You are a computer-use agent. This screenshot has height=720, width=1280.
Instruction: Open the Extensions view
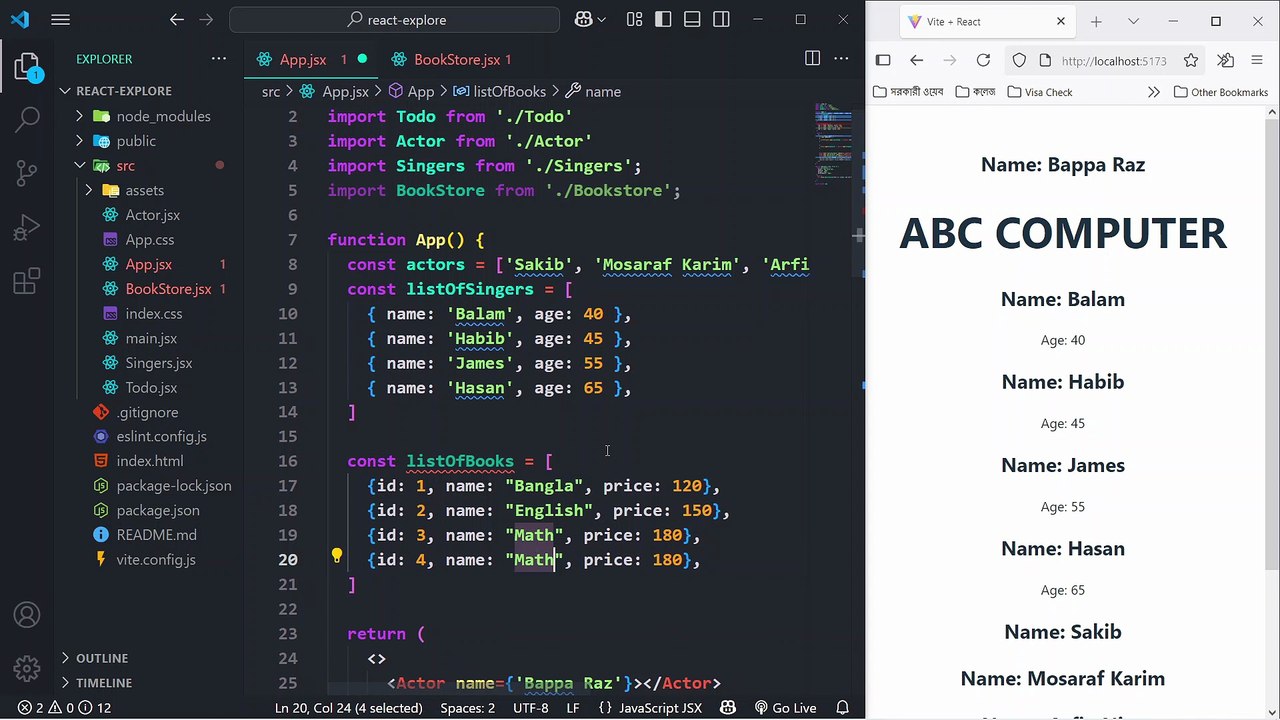(x=28, y=282)
